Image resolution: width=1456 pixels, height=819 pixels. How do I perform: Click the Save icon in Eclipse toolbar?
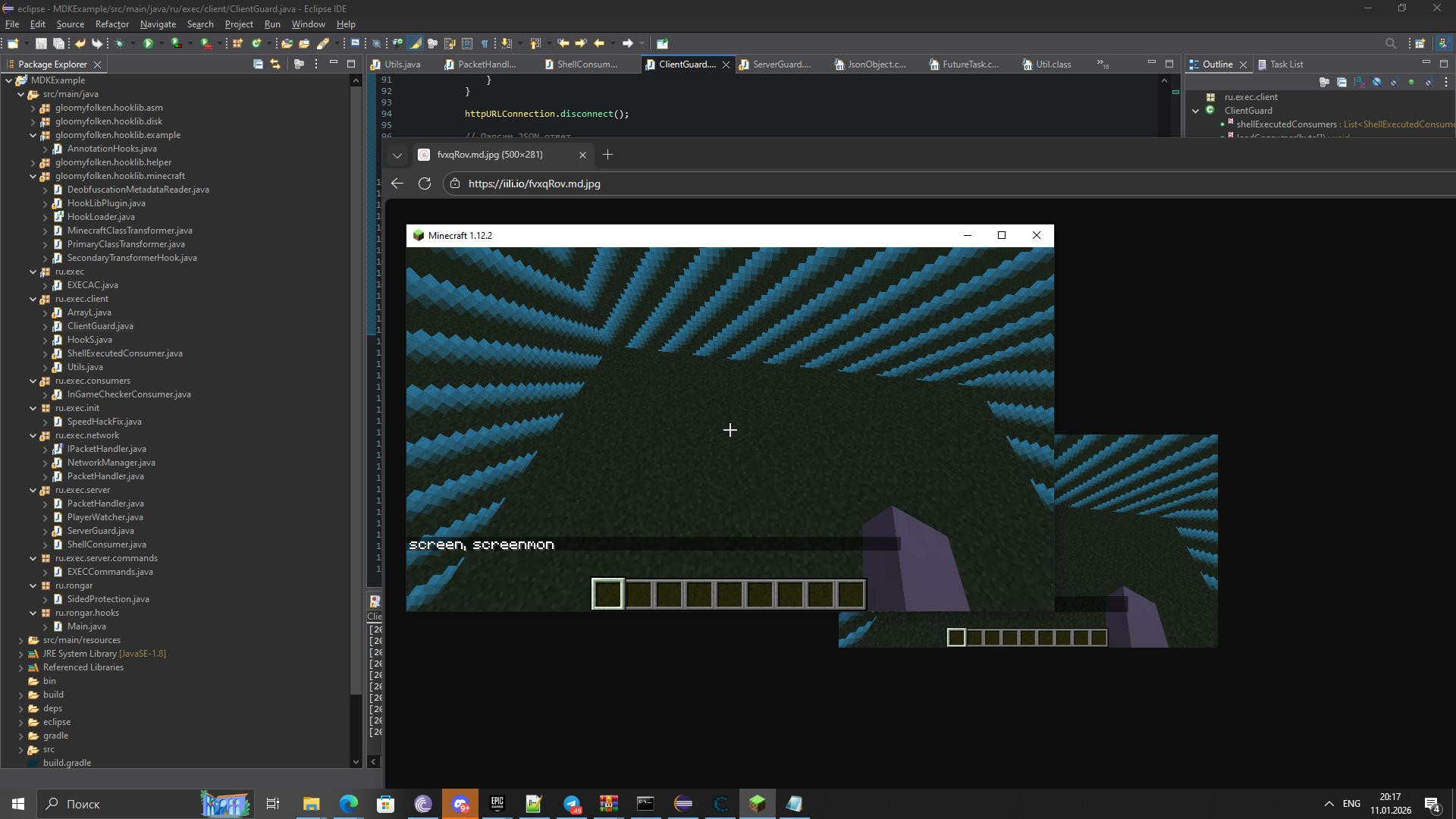click(42, 44)
